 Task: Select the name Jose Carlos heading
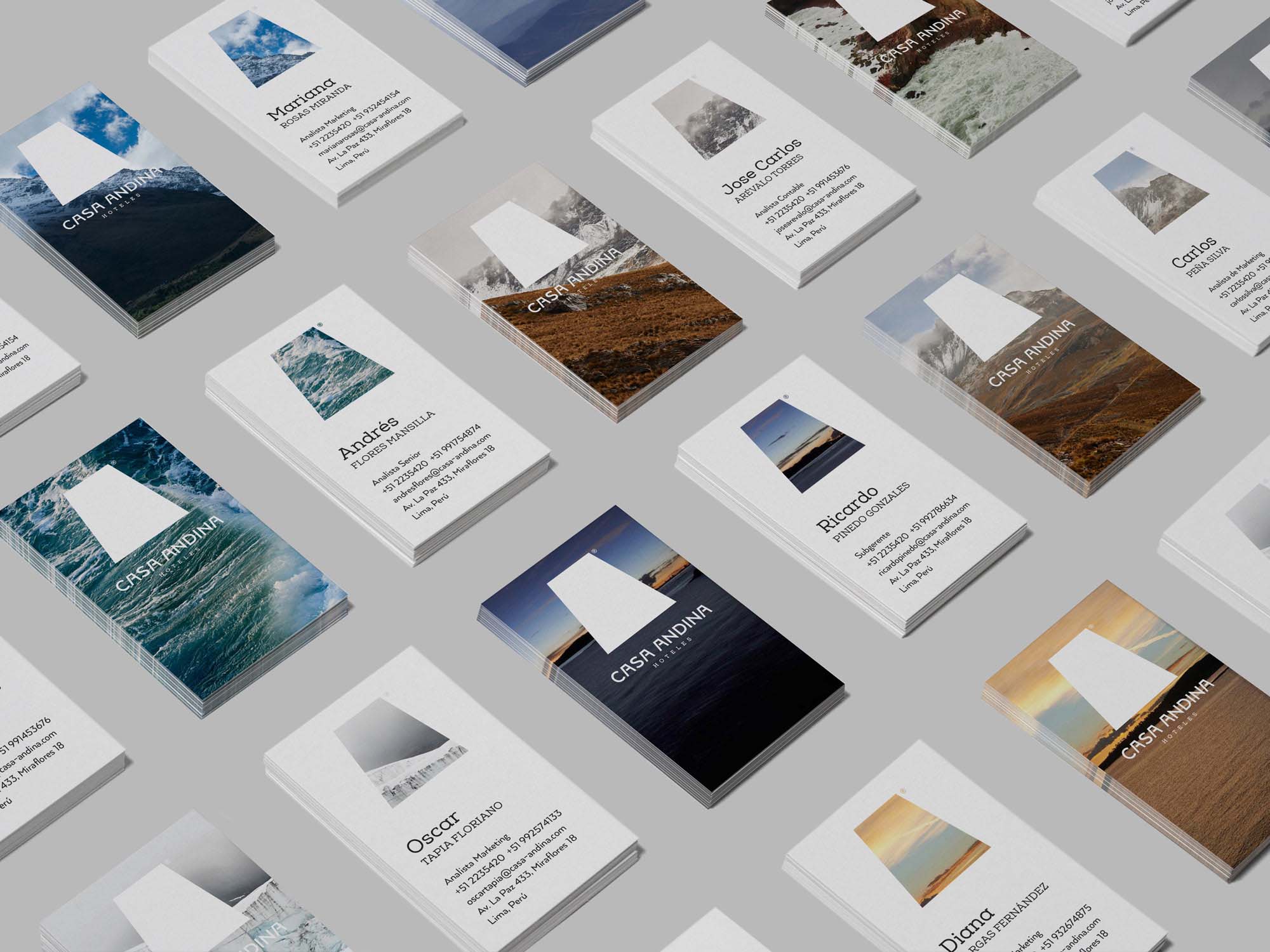pos(761,166)
